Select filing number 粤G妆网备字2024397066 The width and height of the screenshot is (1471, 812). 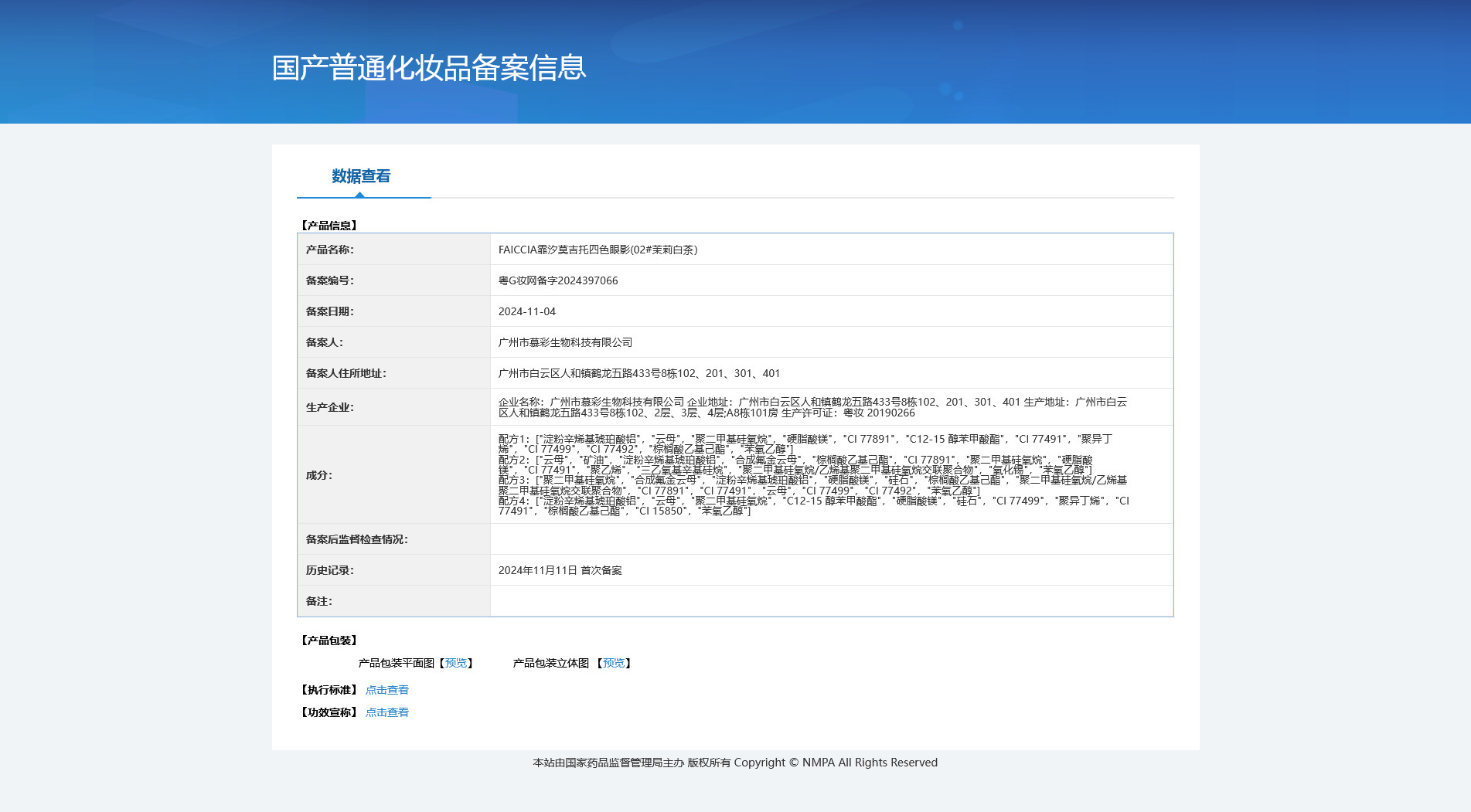(x=558, y=280)
